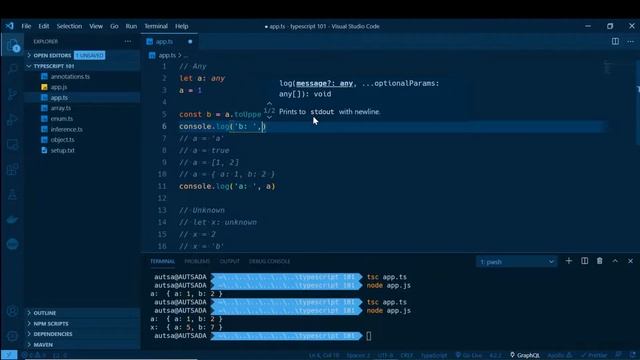Expand the Dependencies section
Image resolution: width=640 pixels, height=360 pixels.
coord(82,334)
